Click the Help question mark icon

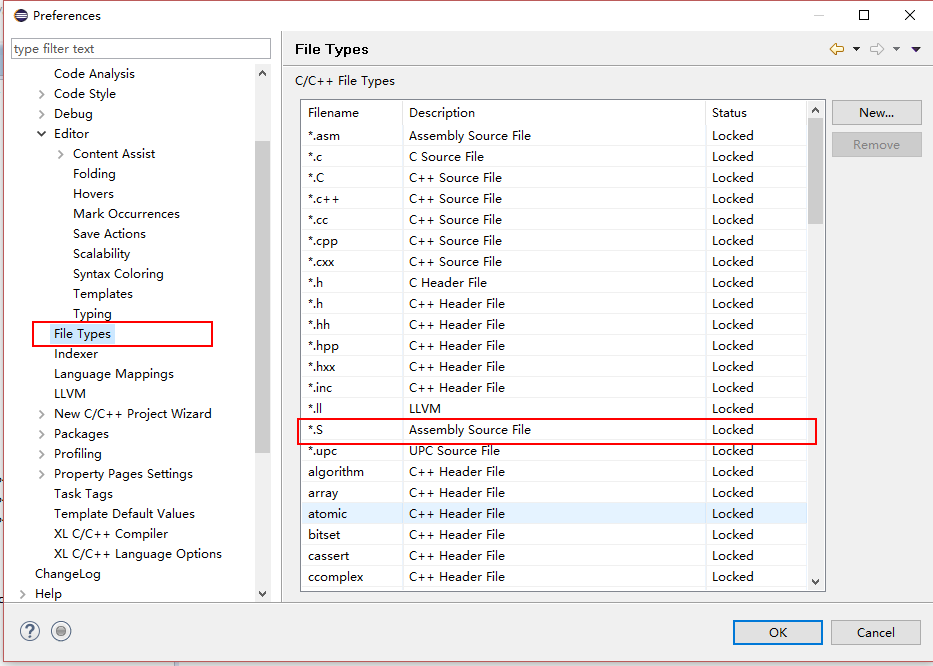coord(30,631)
